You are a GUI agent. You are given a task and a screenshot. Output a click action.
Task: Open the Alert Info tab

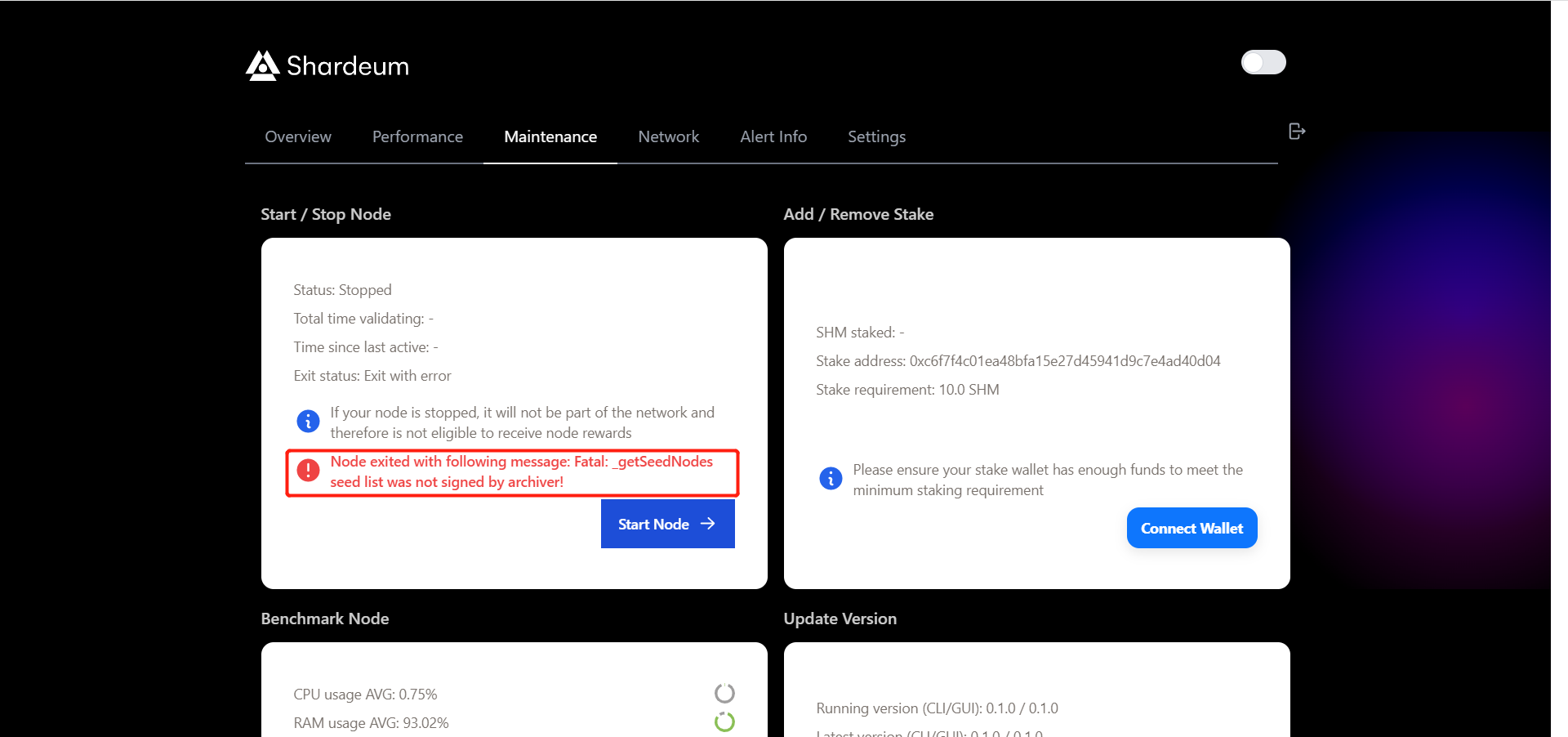click(x=773, y=136)
